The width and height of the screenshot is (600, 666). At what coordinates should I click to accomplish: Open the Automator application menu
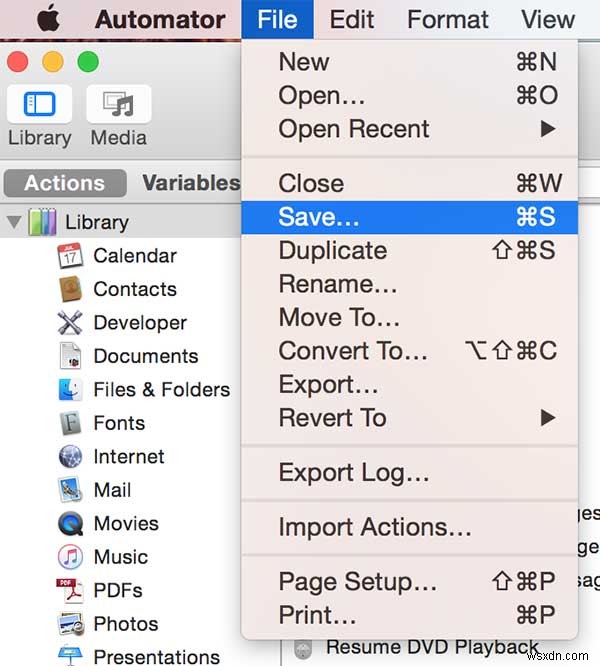(160, 20)
